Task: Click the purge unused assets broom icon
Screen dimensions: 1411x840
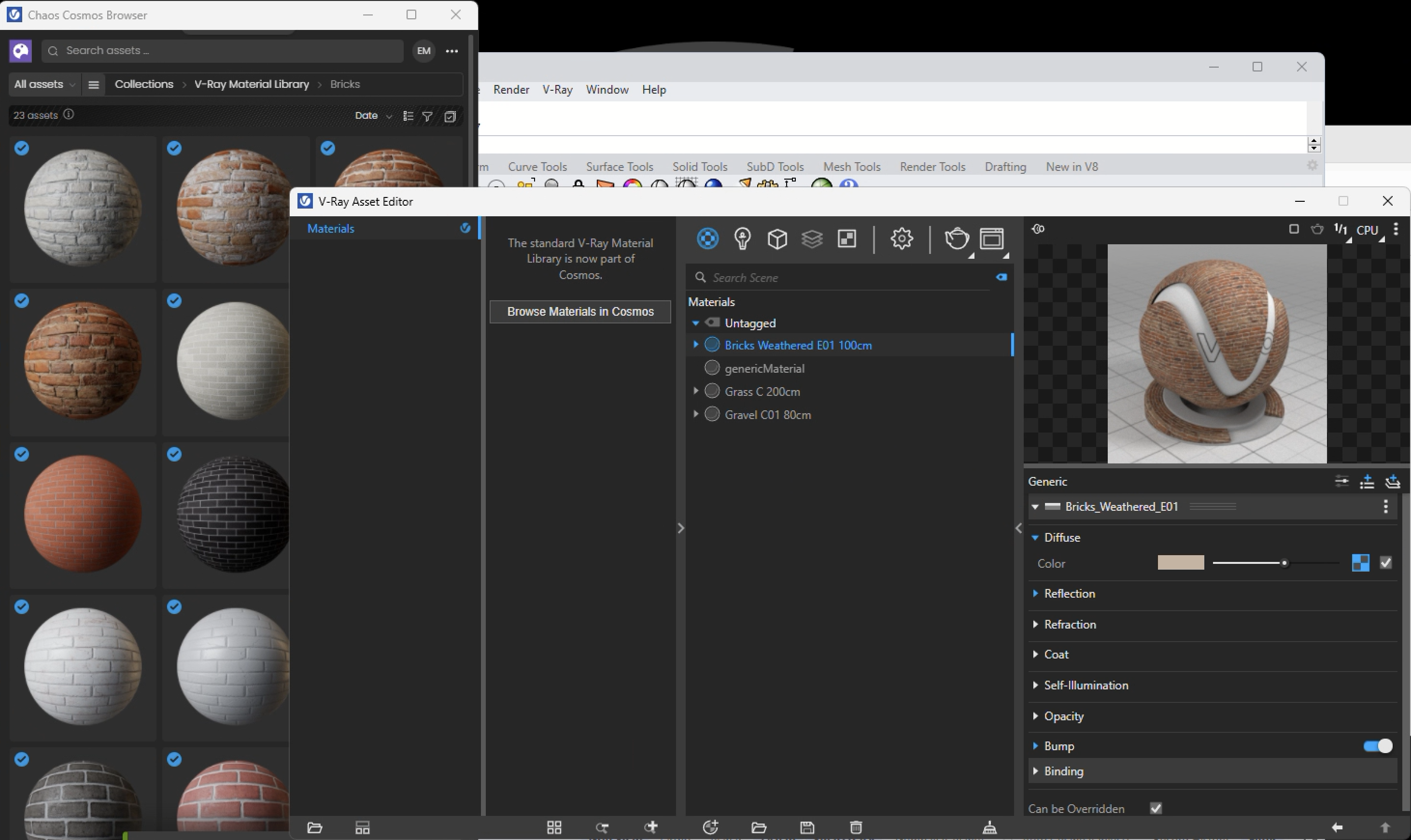Action: point(989,827)
